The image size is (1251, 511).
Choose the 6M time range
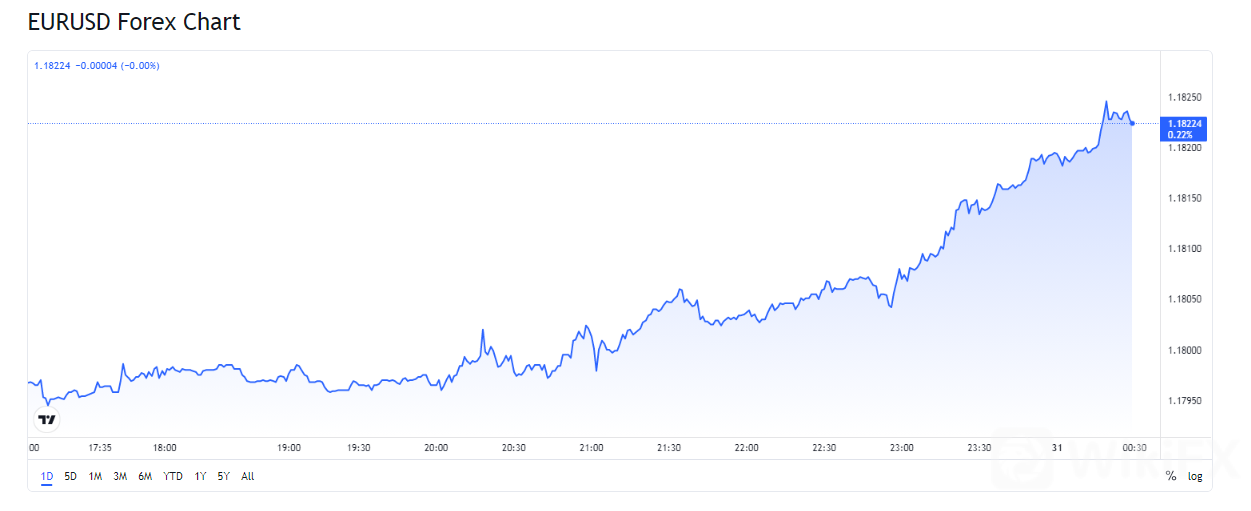pos(145,477)
